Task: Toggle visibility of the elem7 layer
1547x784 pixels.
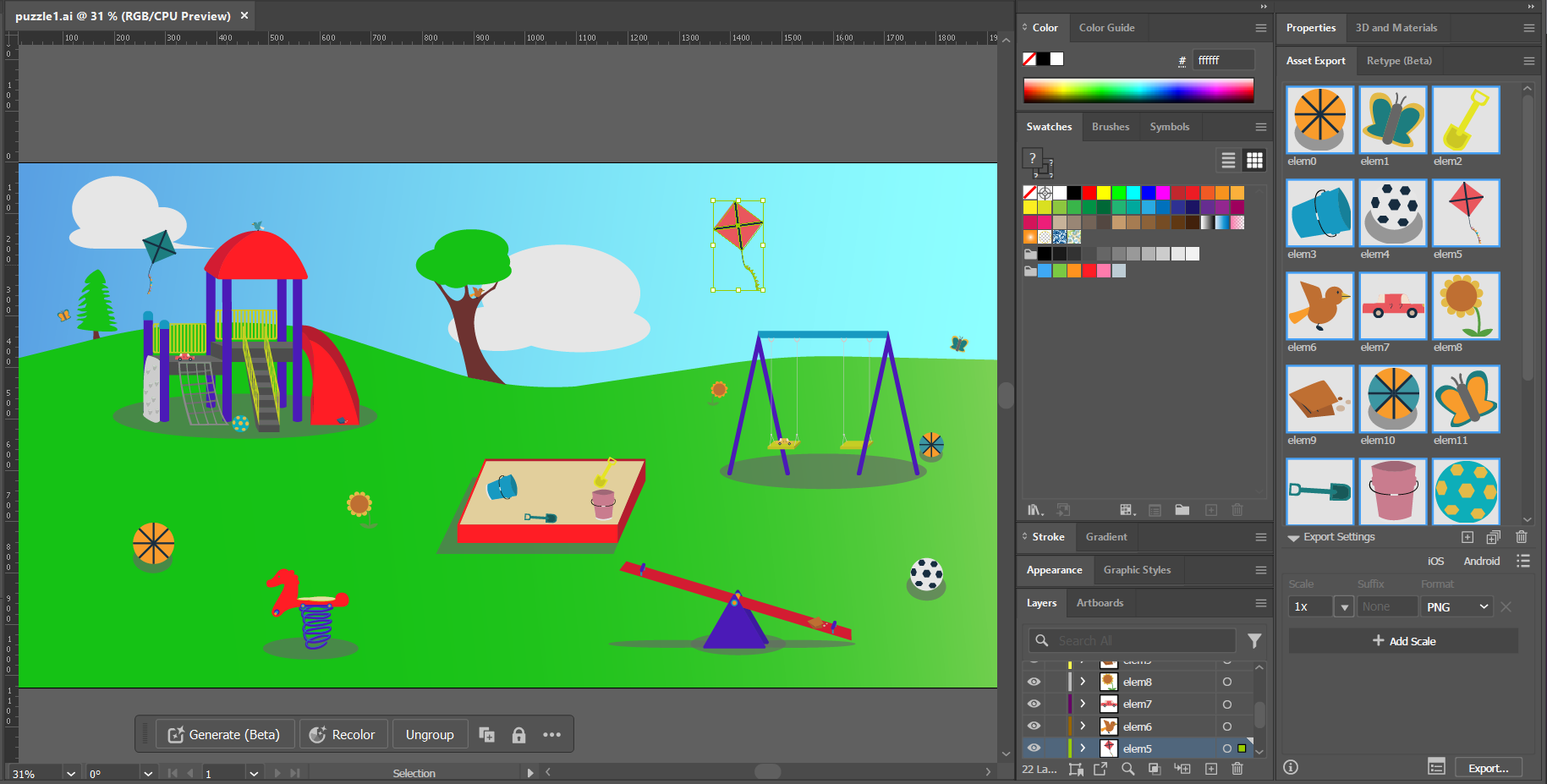Action: (x=1034, y=704)
